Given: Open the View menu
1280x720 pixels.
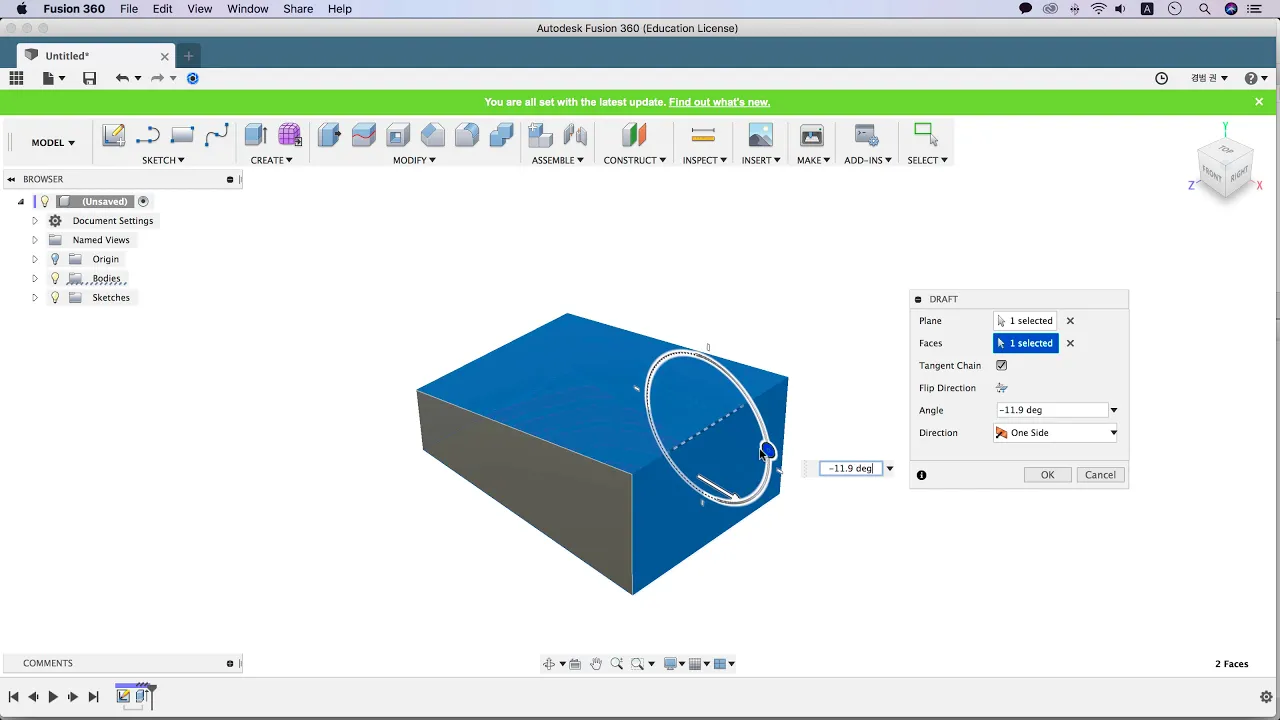Looking at the screenshot, I should [200, 9].
